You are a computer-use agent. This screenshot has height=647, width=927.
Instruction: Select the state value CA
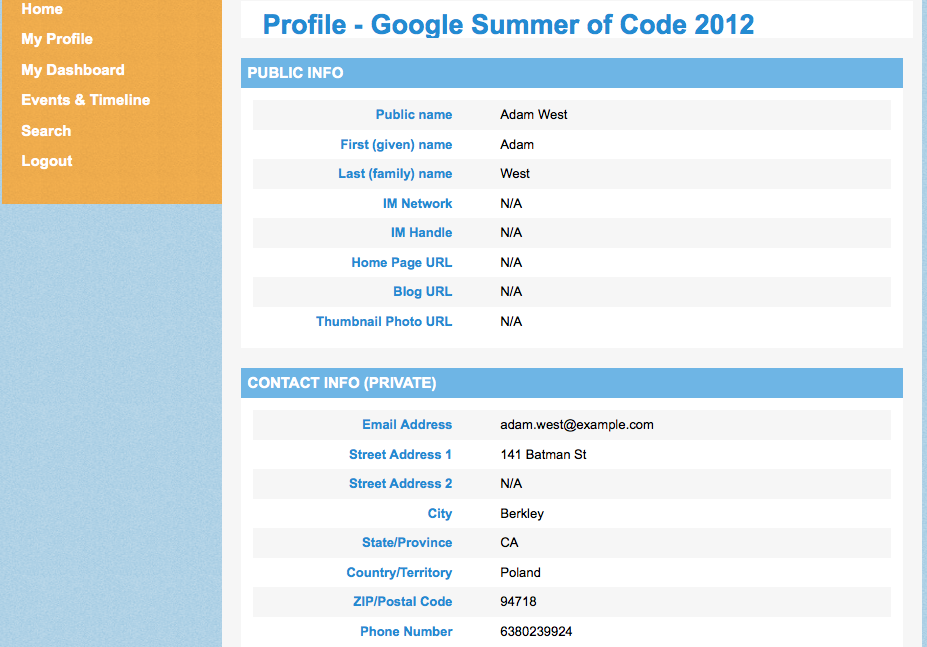(x=509, y=542)
